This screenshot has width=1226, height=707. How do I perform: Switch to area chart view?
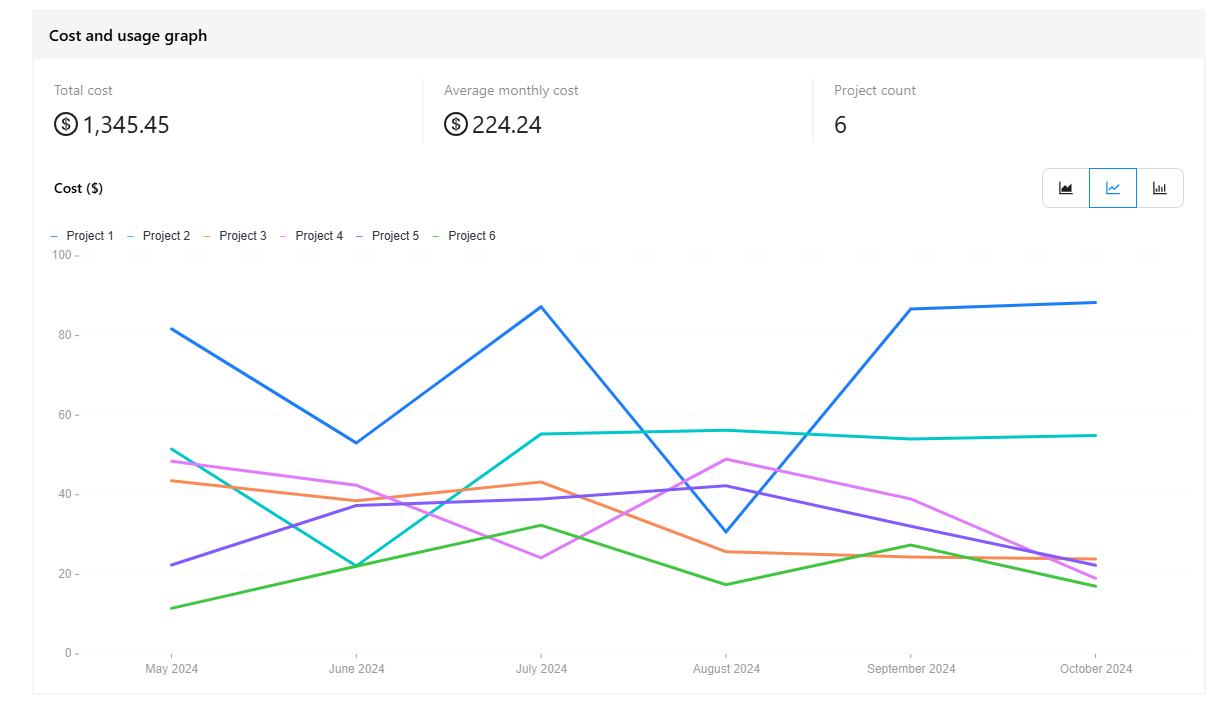[x=1066, y=188]
